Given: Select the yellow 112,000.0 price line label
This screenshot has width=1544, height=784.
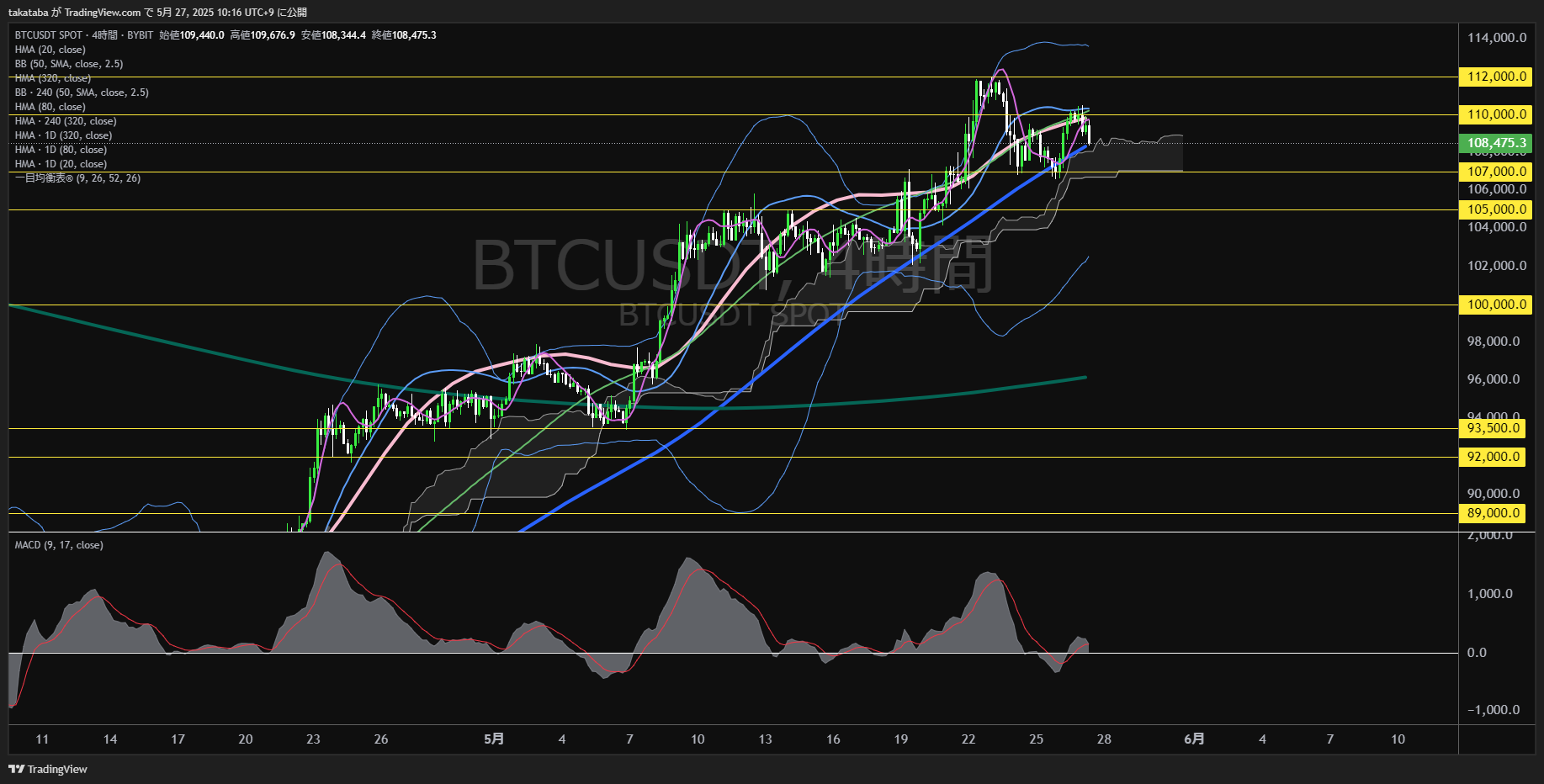Looking at the screenshot, I should 1496,77.
